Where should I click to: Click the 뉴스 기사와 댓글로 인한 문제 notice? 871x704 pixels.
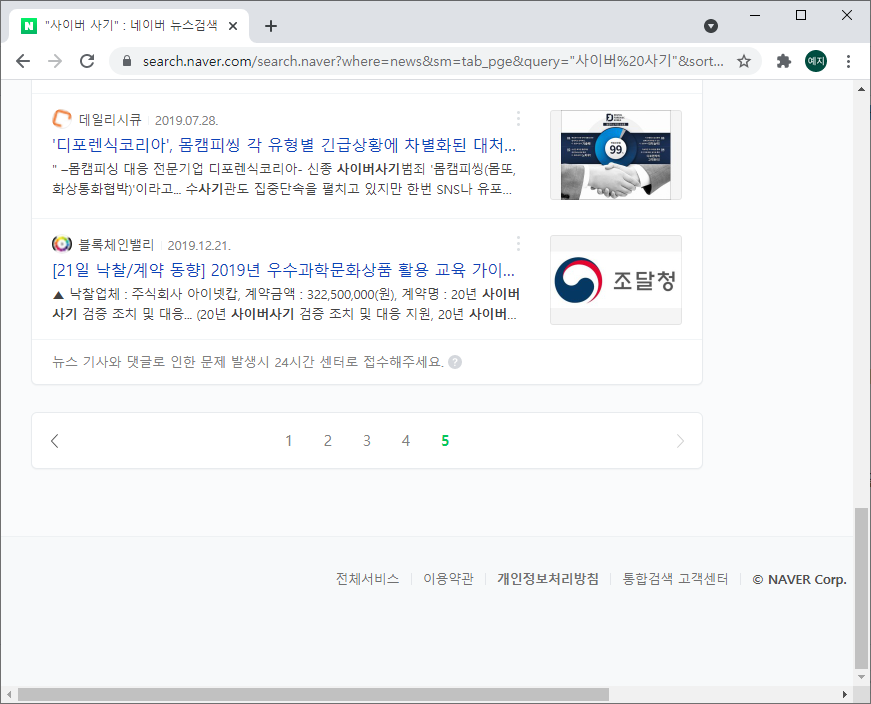click(248, 362)
